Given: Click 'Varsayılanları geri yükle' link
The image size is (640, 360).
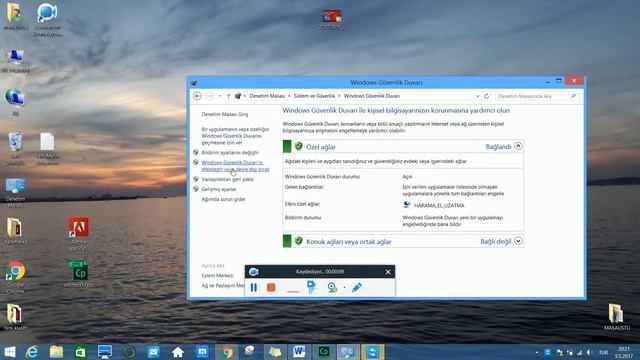Looking at the screenshot, I should tap(227, 179).
